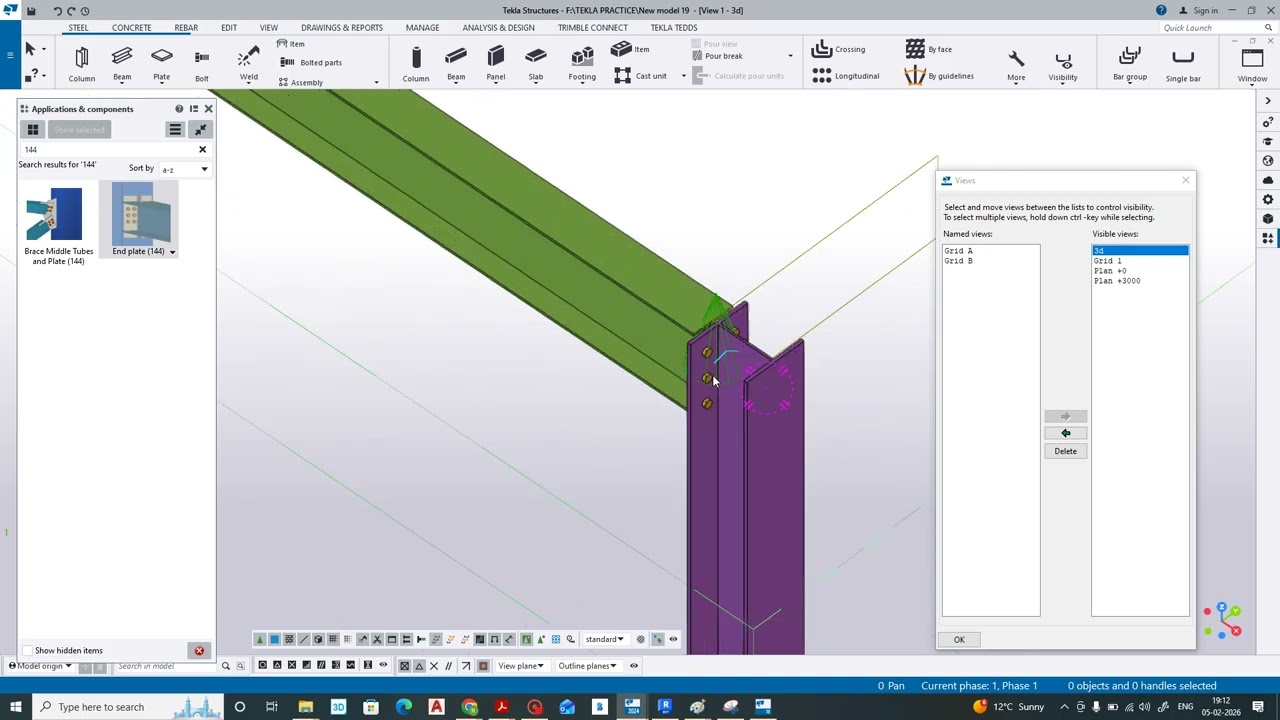Viewport: 1280px width, 720px height.
Task: Open the View plane dropdown
Action: (x=521, y=666)
